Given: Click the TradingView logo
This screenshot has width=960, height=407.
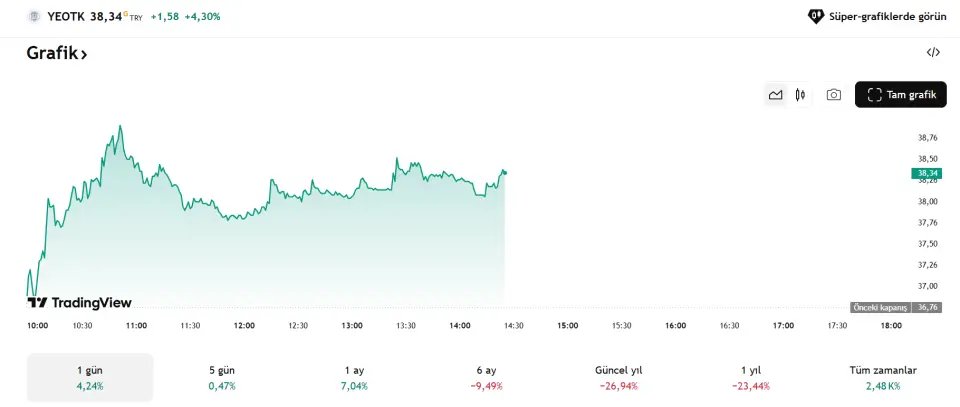Looking at the screenshot, I should point(79,302).
